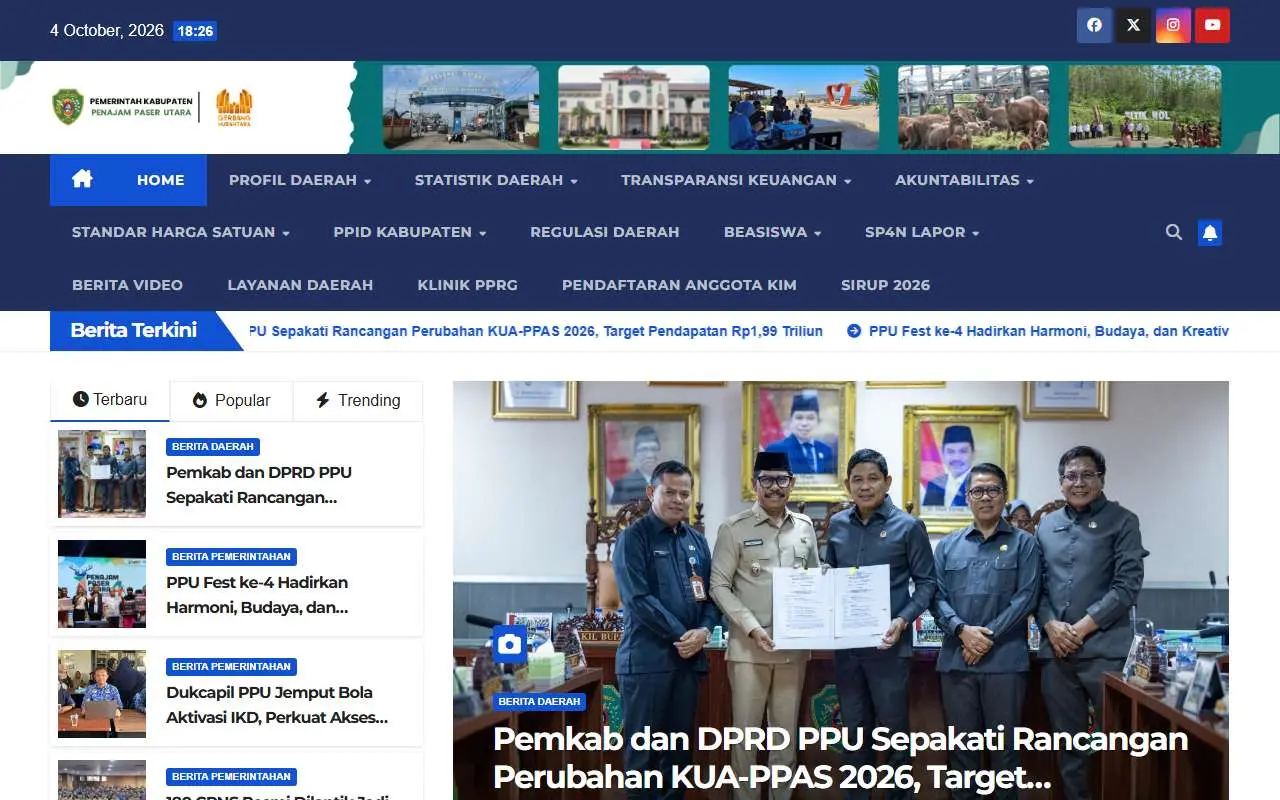Click thumbnail of Dukcapil PPU article

click(x=102, y=694)
